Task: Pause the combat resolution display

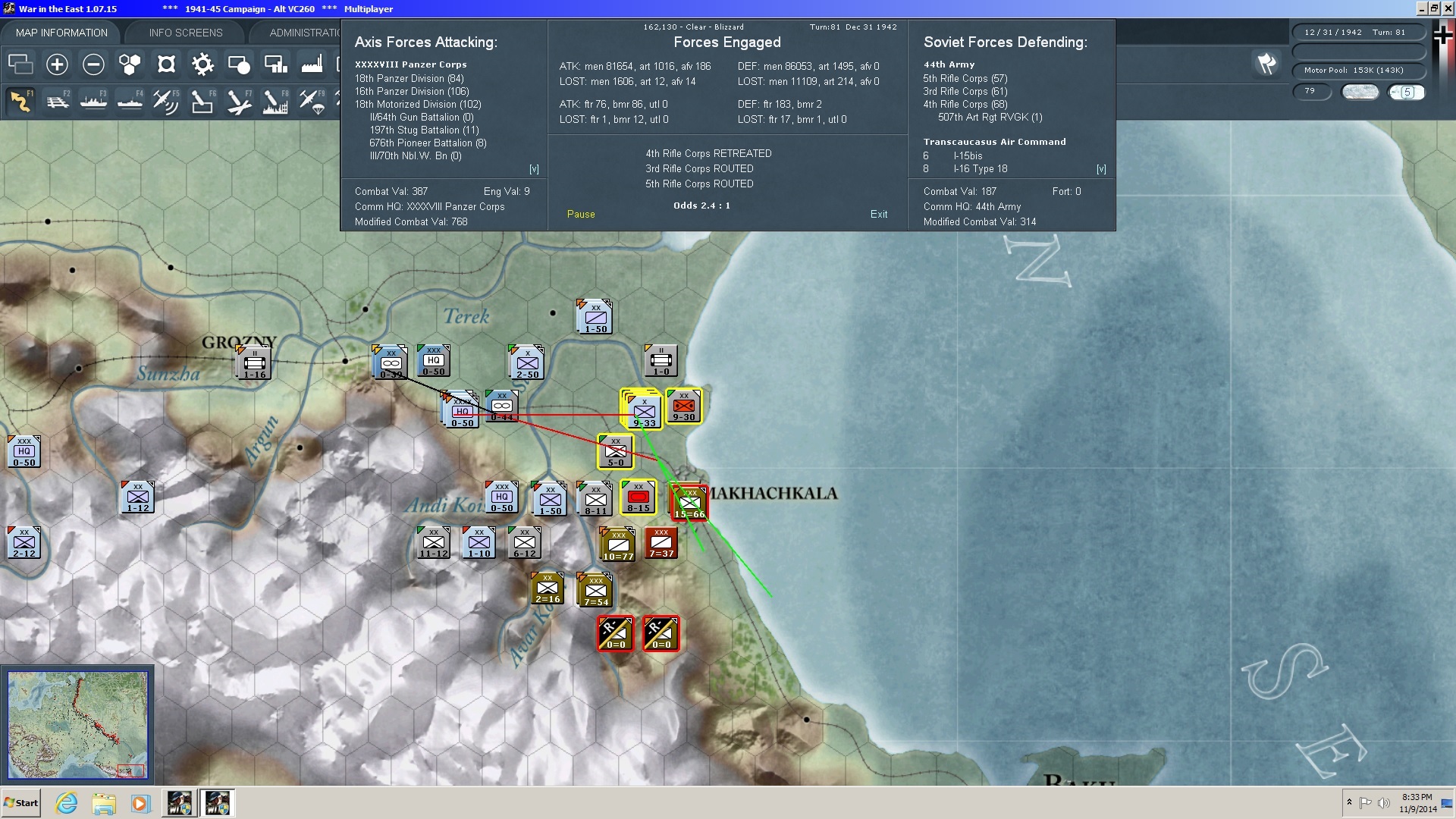Action: 581,215
